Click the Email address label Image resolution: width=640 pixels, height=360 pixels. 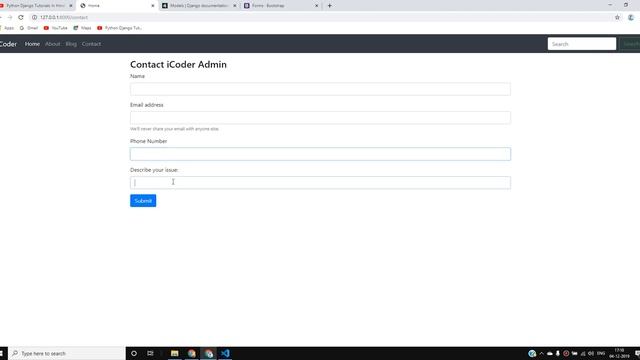click(x=147, y=105)
